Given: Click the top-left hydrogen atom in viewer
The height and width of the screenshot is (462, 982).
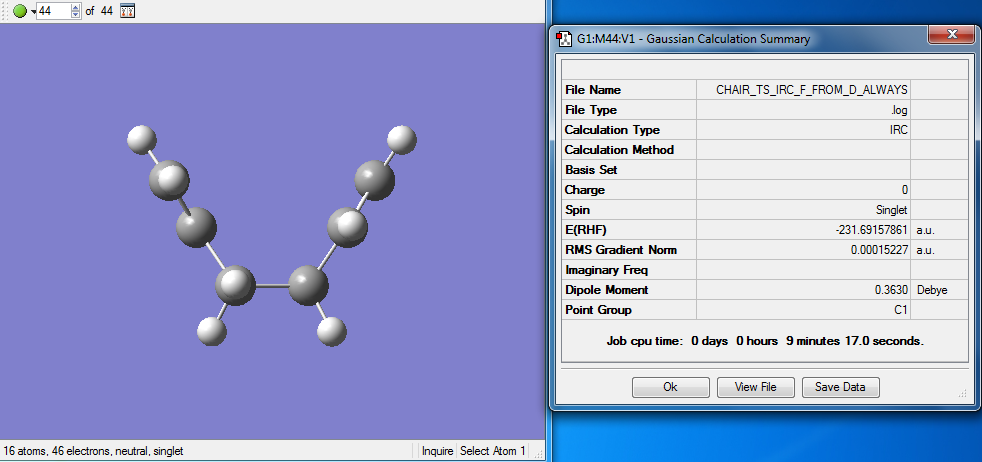Looking at the screenshot, I should click(x=142, y=137).
